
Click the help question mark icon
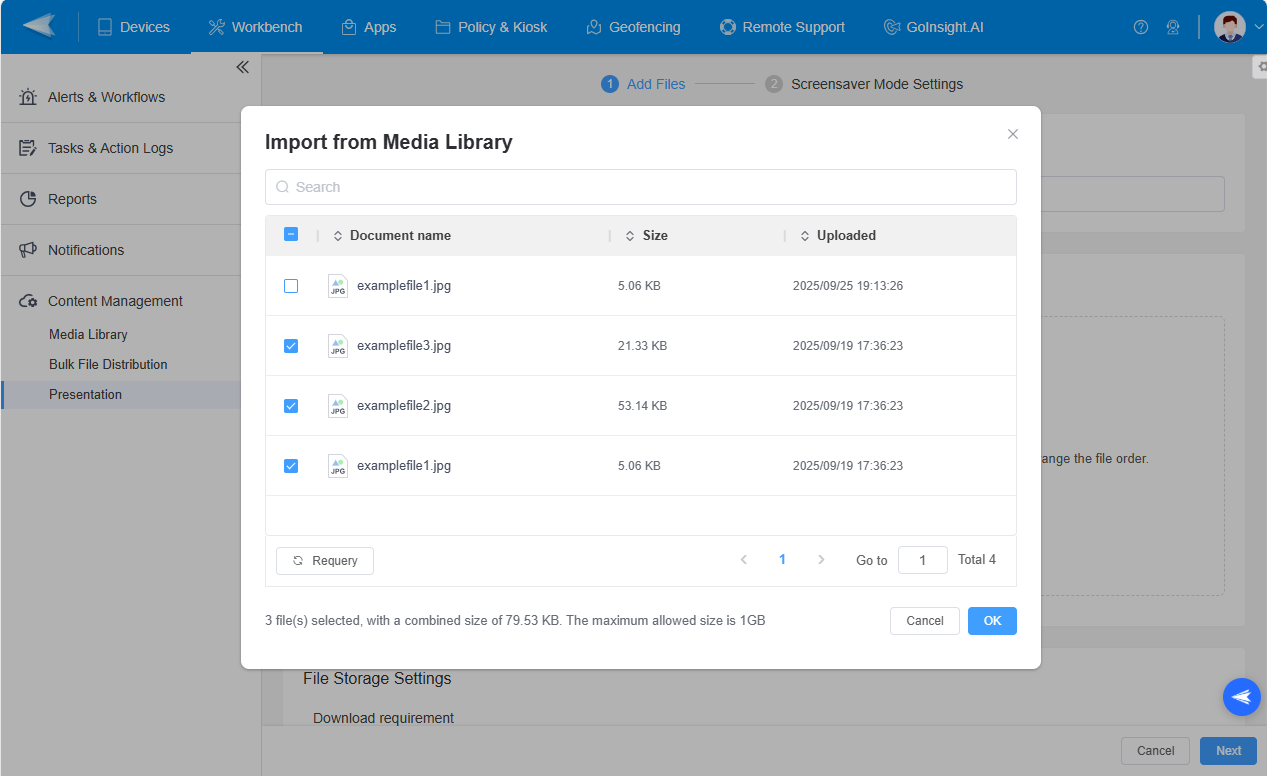[1141, 27]
